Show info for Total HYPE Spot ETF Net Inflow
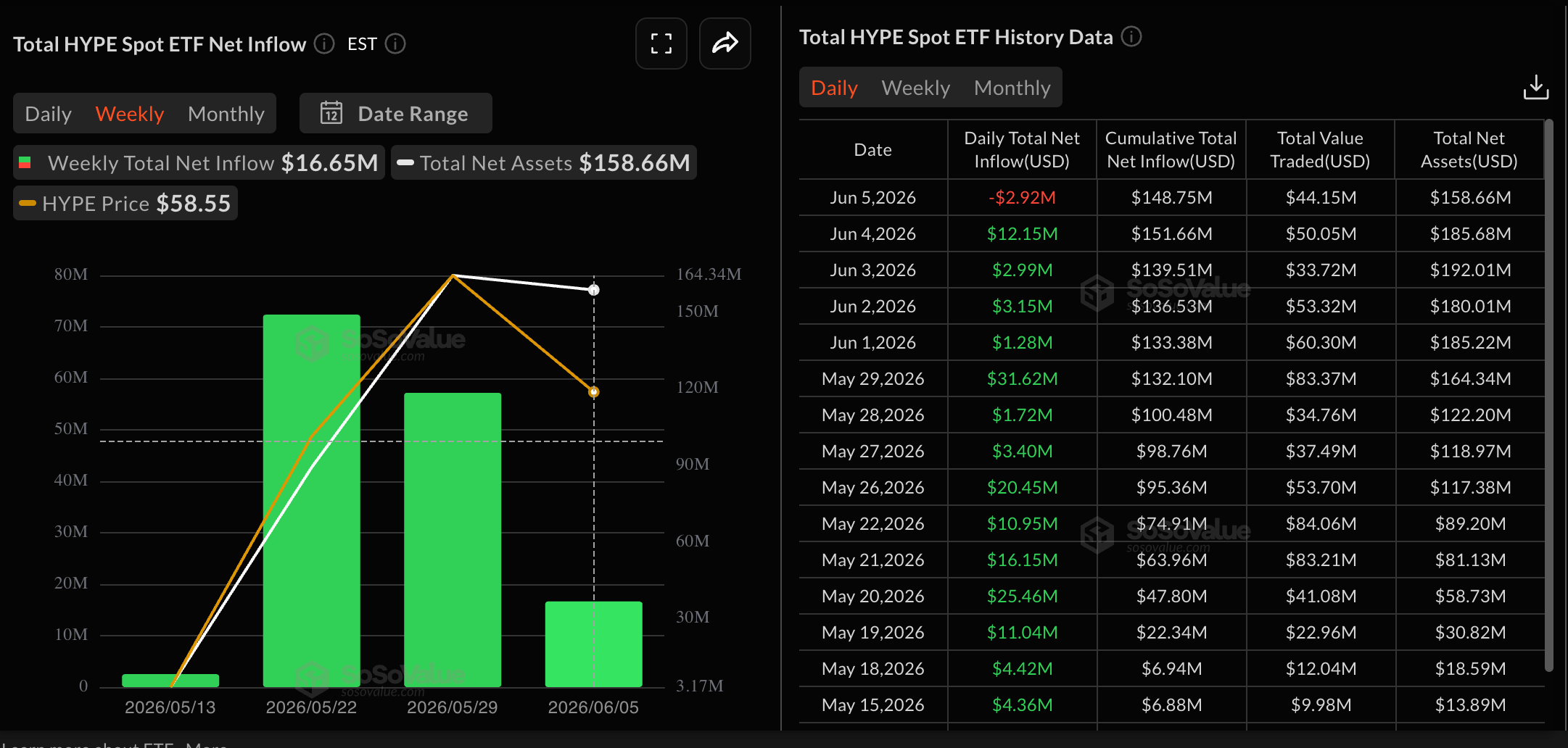The width and height of the screenshot is (1568, 748). click(324, 44)
